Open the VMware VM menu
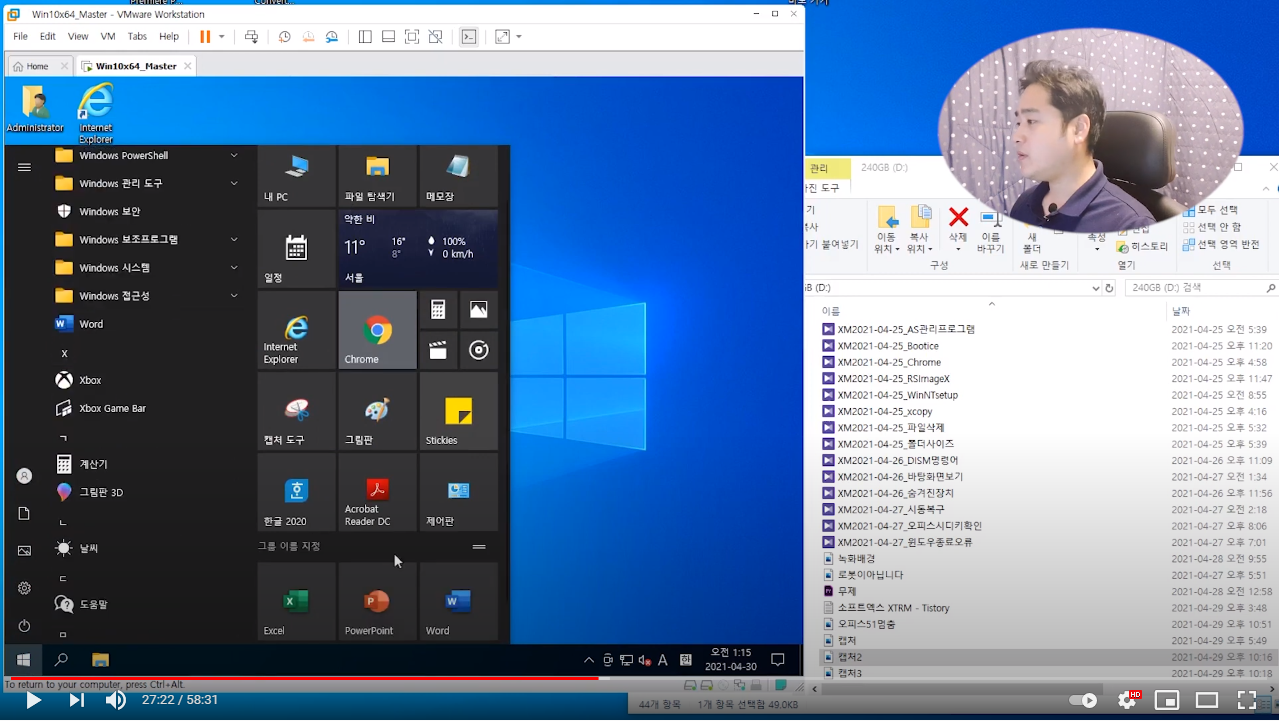Screen dimensions: 1279x721 click(x=108, y=36)
